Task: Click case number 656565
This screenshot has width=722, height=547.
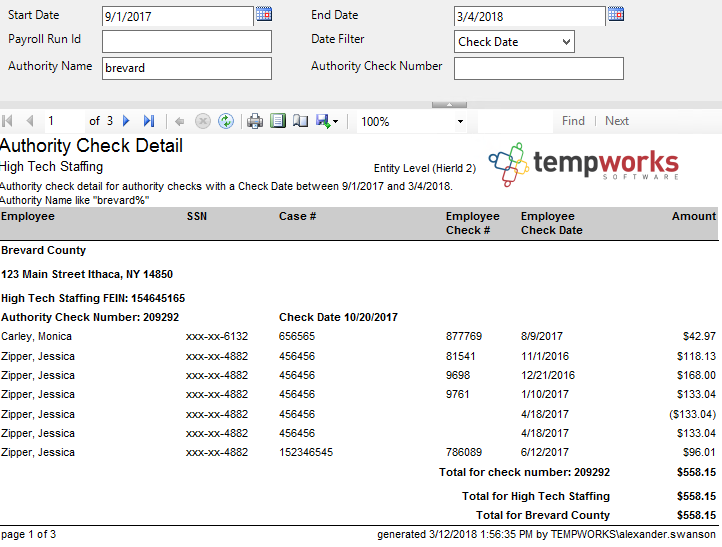Action: [297, 337]
